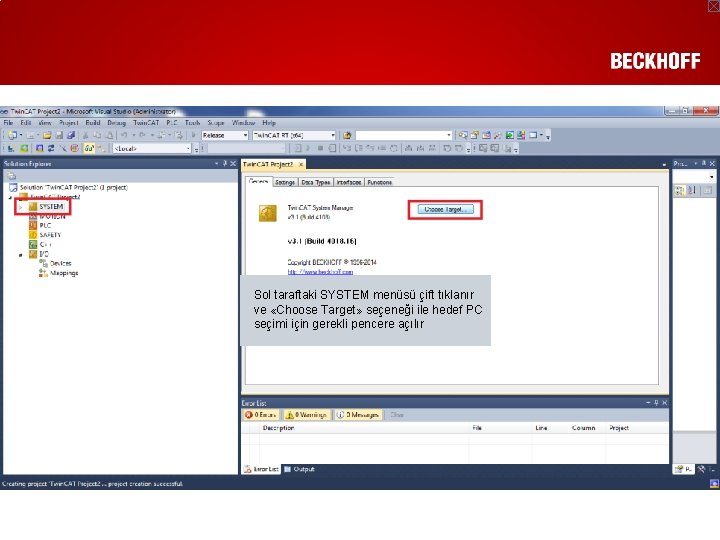Click the Find in Files icon
The image size is (720, 540).
click(348, 135)
